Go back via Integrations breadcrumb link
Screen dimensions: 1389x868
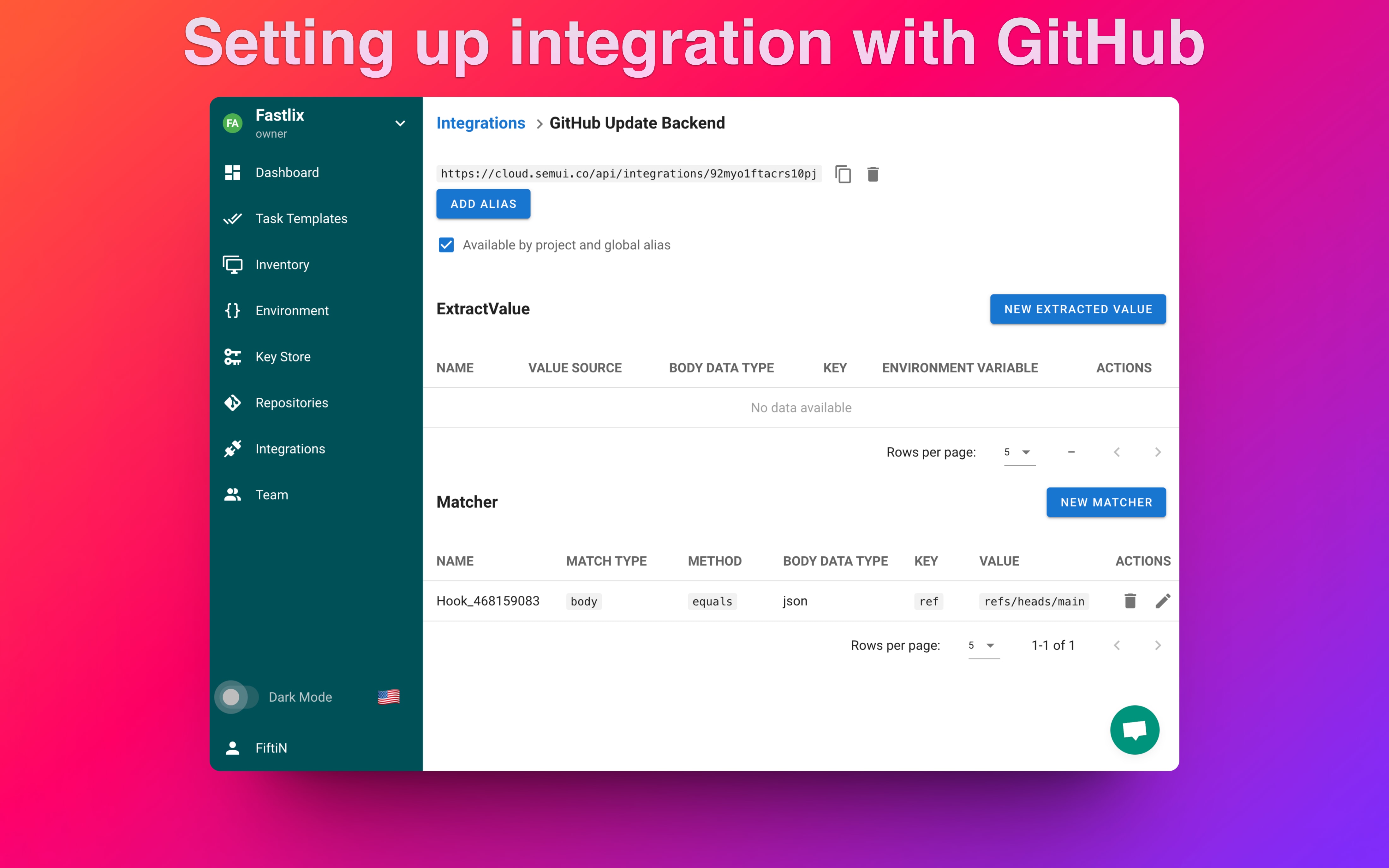point(480,123)
